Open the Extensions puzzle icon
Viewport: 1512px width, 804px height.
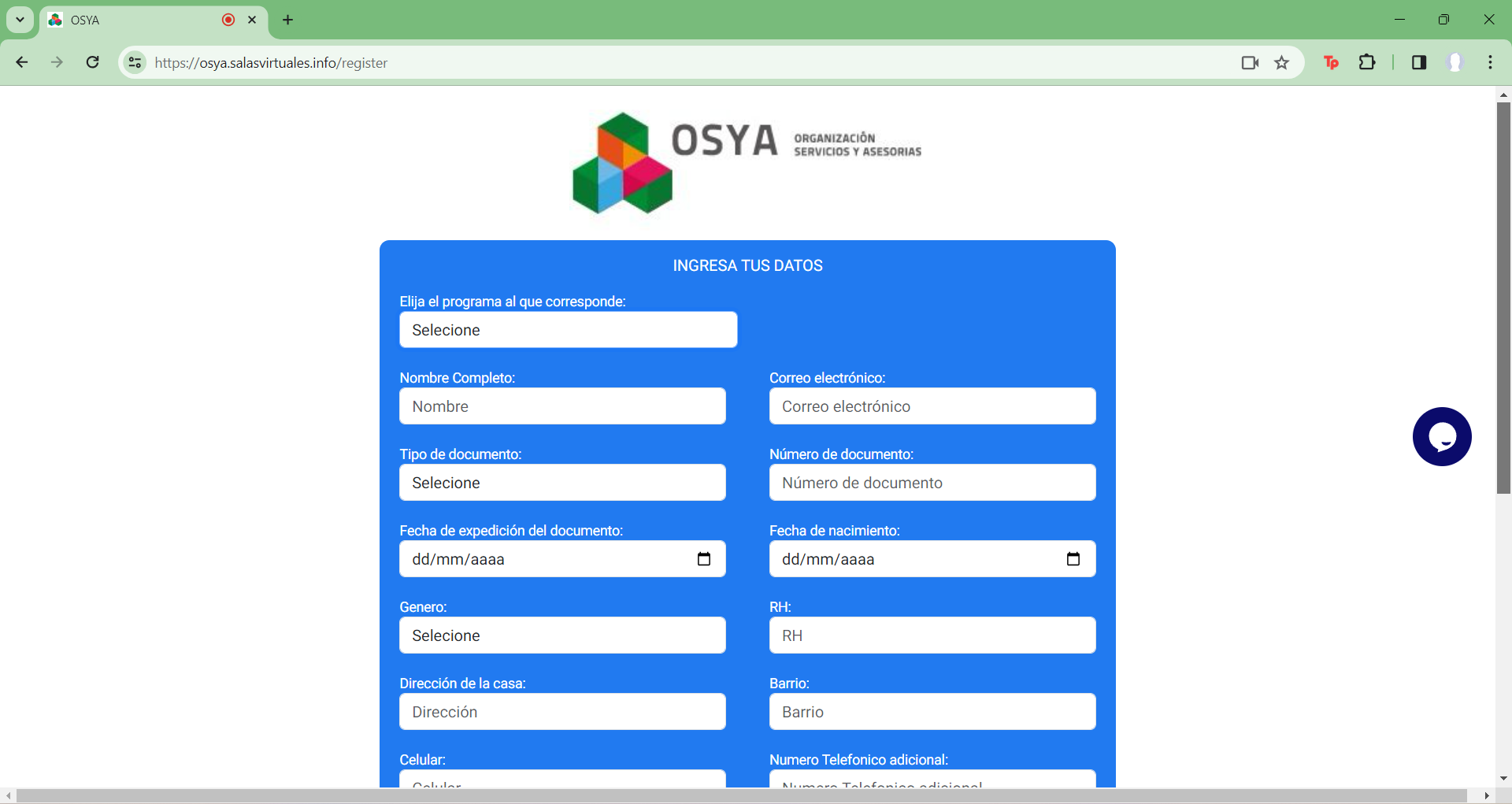[1368, 62]
